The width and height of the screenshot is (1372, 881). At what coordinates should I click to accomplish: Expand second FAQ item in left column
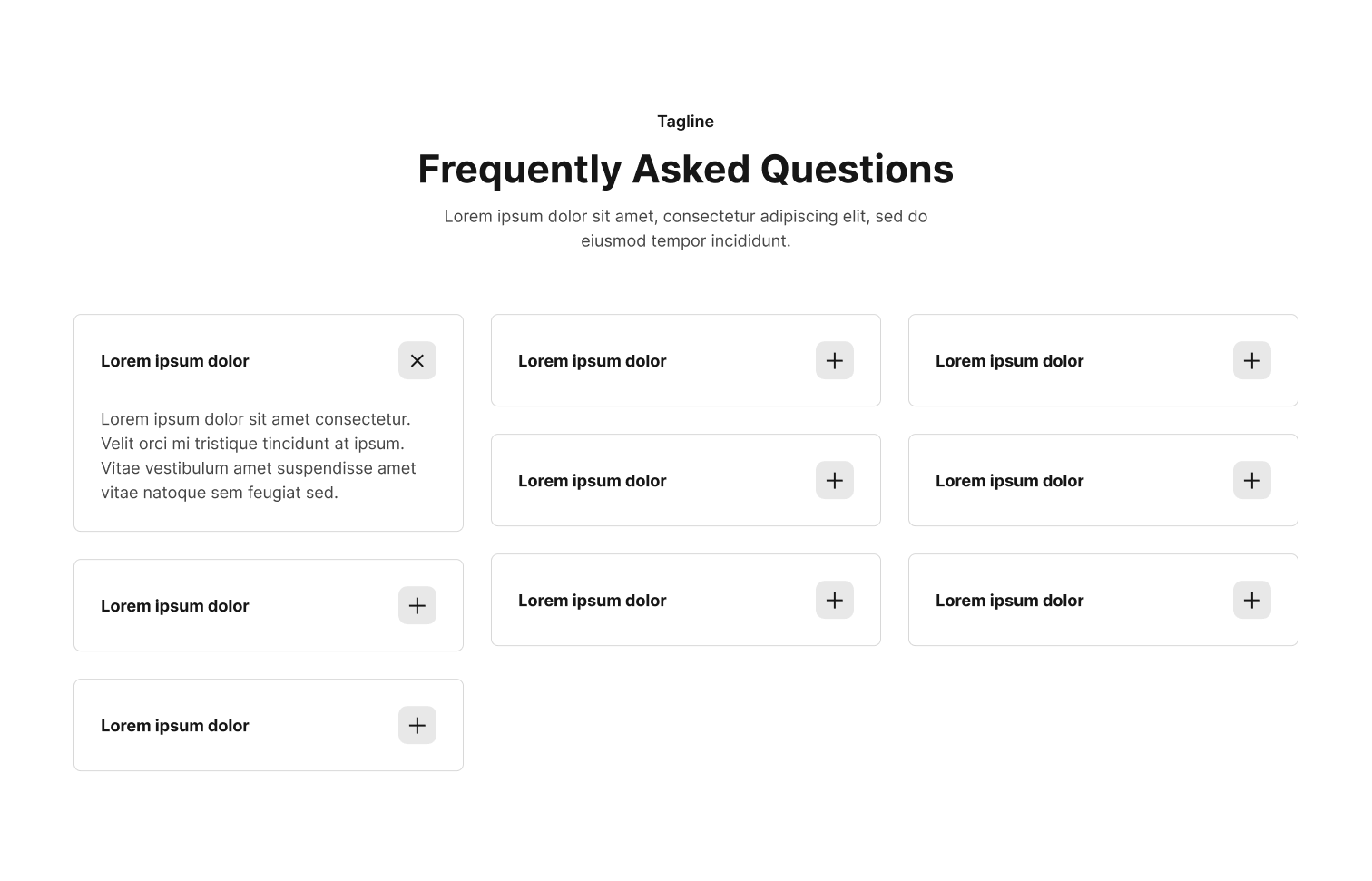[x=417, y=605]
